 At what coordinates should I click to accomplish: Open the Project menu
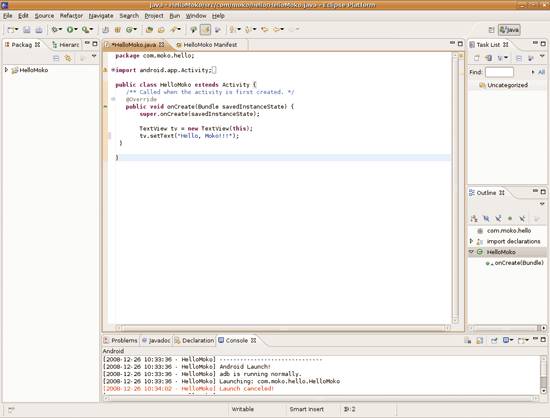point(154,16)
